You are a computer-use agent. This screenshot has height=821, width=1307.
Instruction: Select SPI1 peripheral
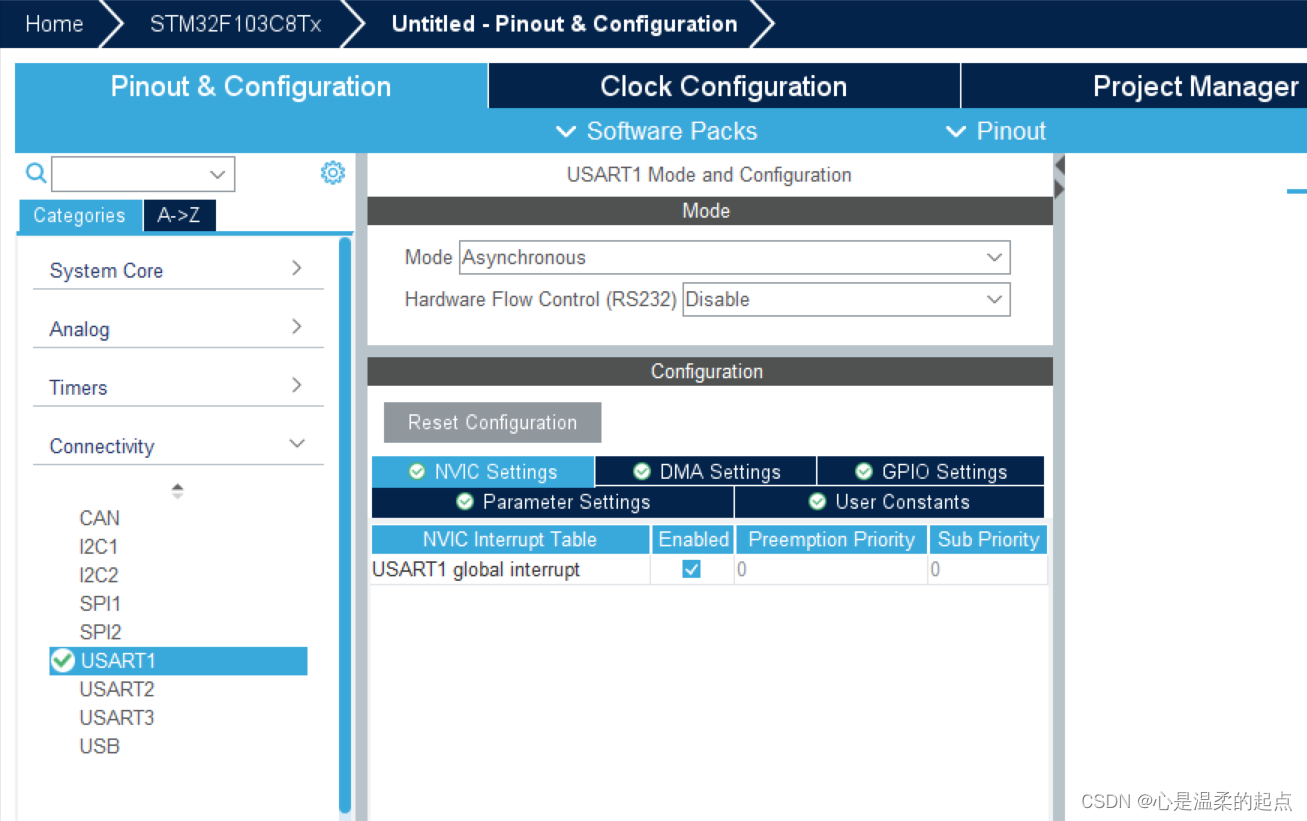(100, 604)
